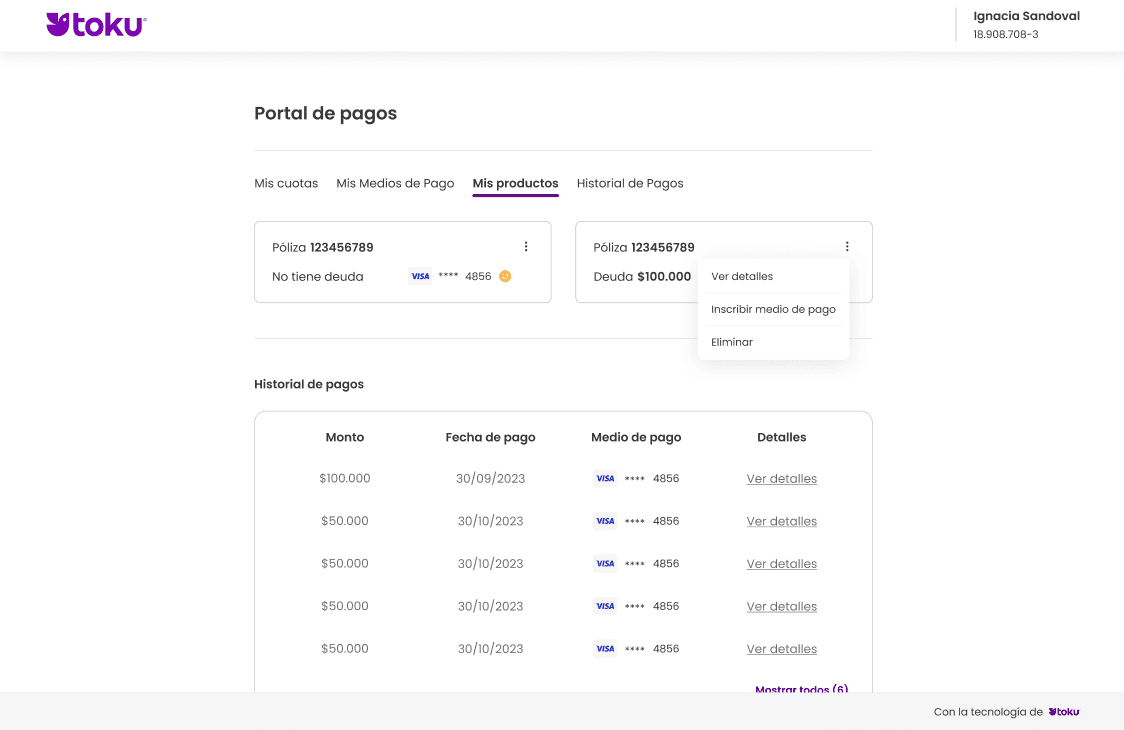Select the Mis productos tab

(515, 184)
